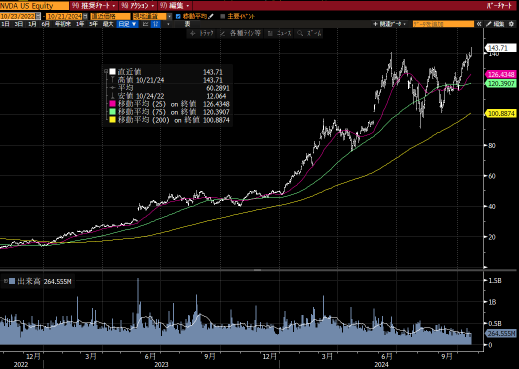Select the 1日 range tab

tap(6, 24)
